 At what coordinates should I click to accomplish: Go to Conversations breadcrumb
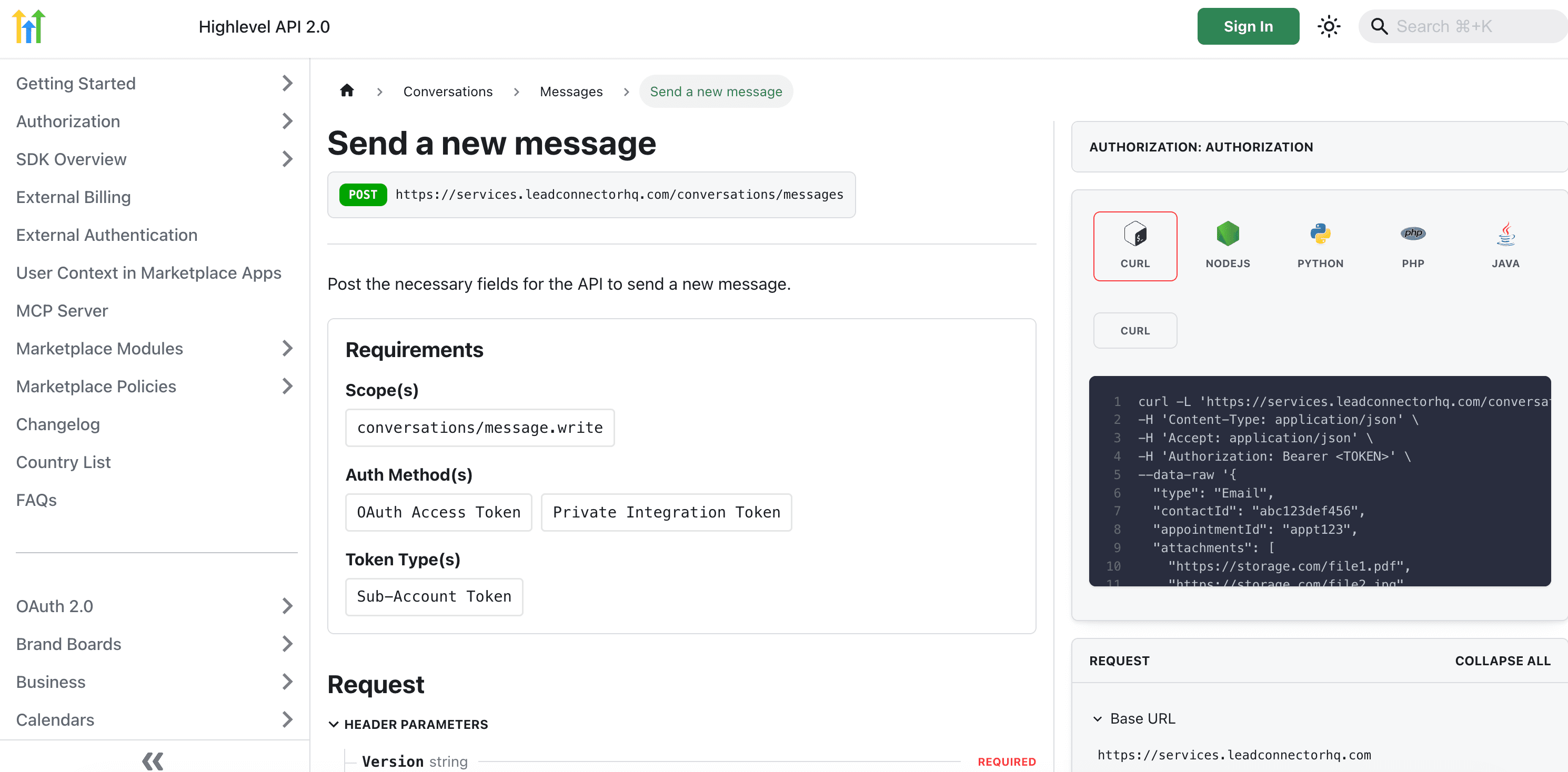click(x=447, y=92)
